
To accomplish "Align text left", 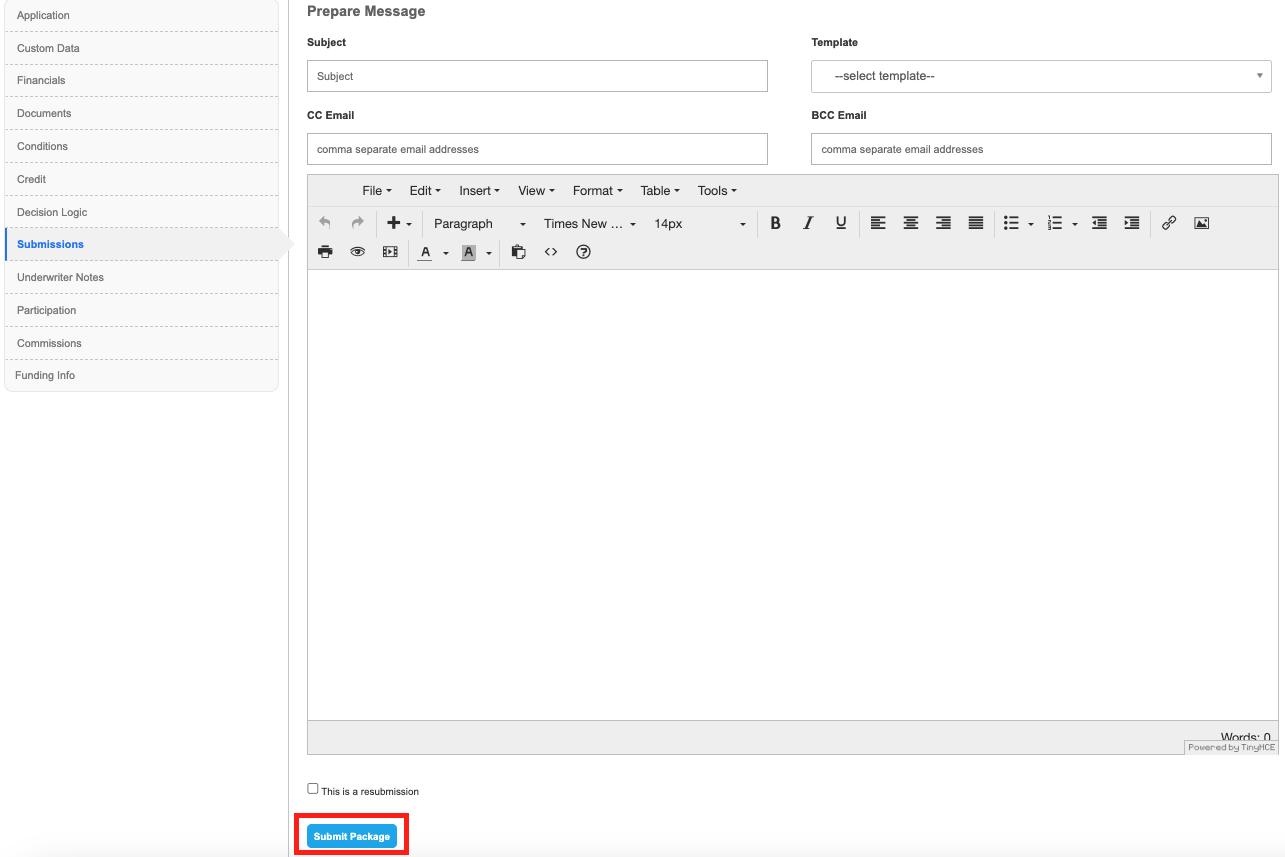I will pyautogui.click(x=878, y=223).
